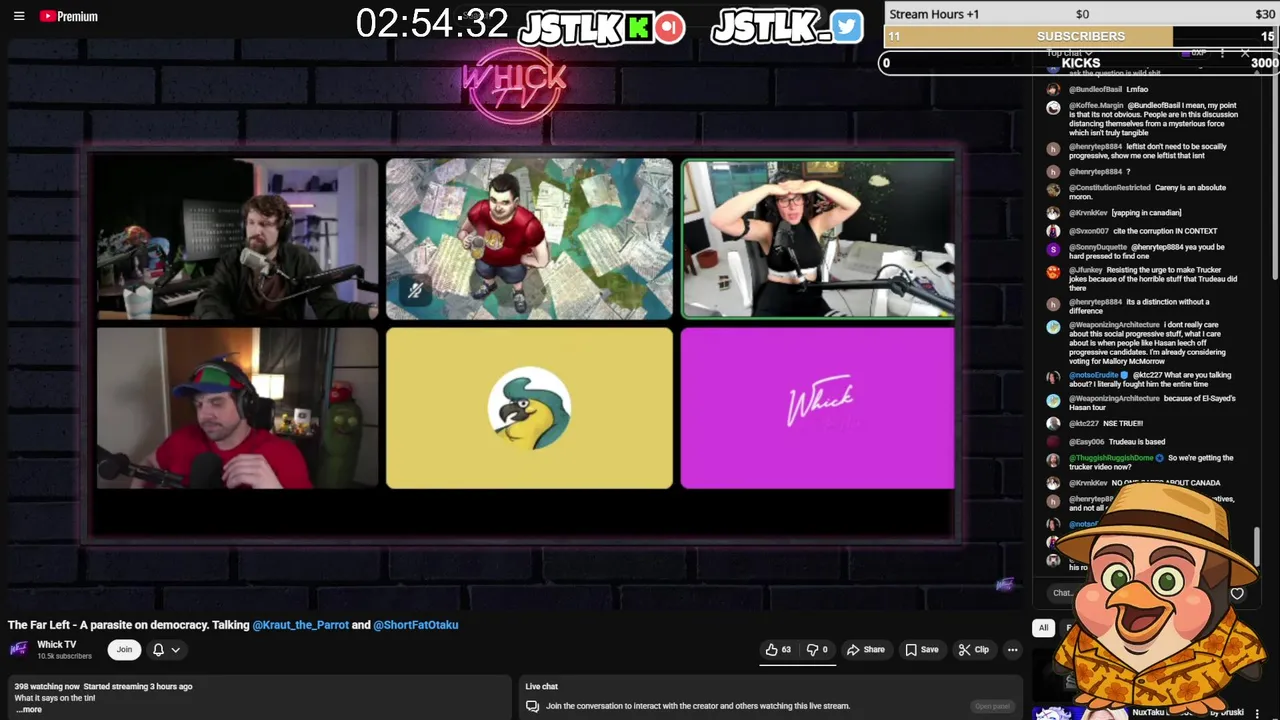The image size is (1280, 720).
Task: Click the magenta Whick signature tile
Action: (818, 408)
